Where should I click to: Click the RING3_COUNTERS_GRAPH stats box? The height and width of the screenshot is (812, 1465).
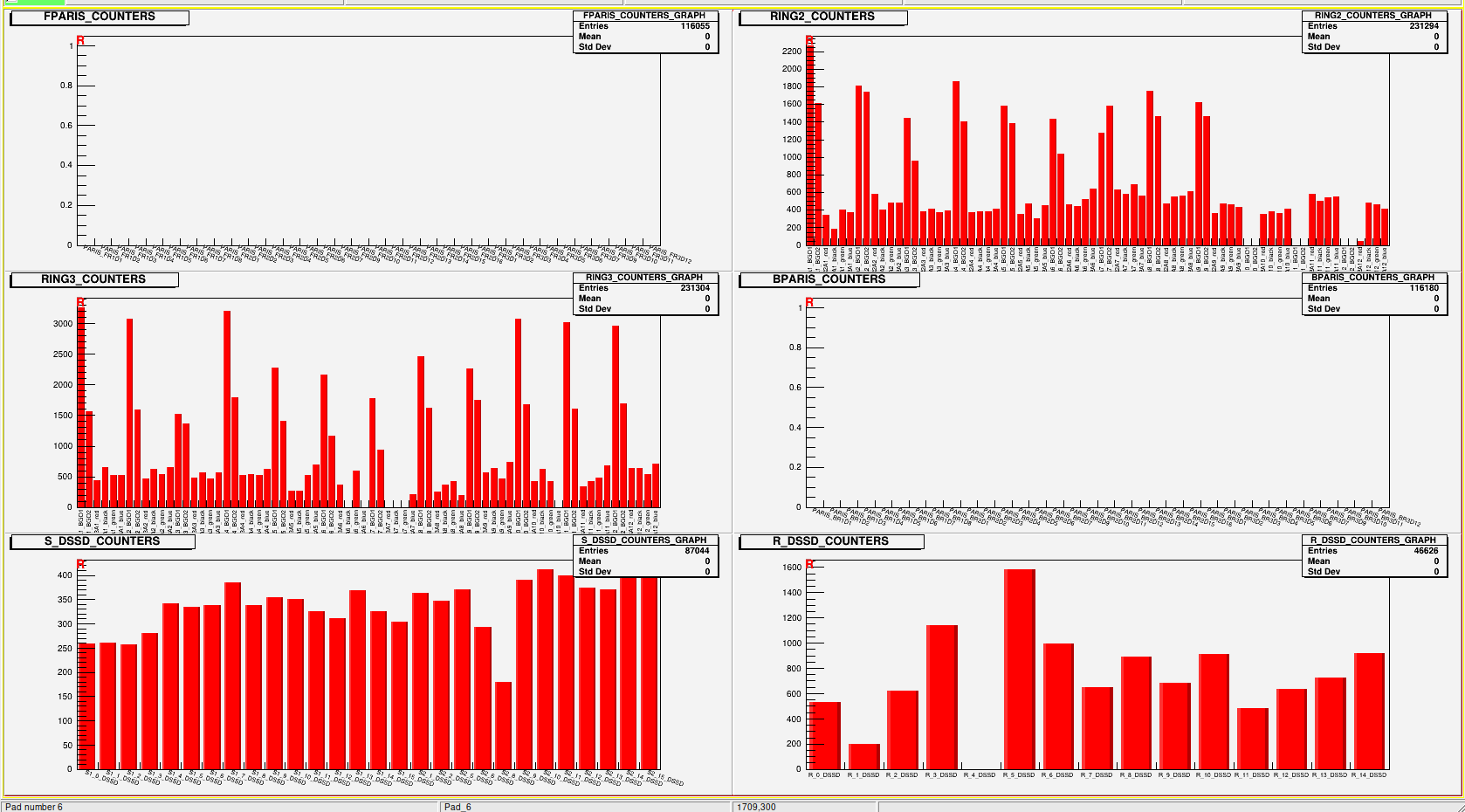pyautogui.click(x=644, y=293)
